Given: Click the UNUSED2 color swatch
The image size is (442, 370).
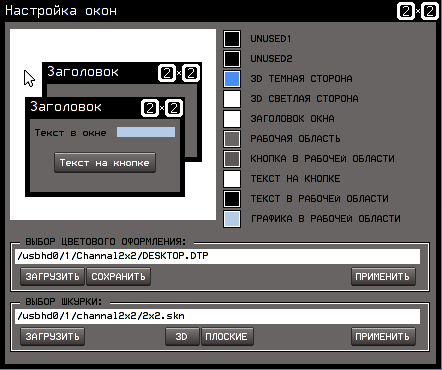Looking at the screenshot, I should (232, 59).
